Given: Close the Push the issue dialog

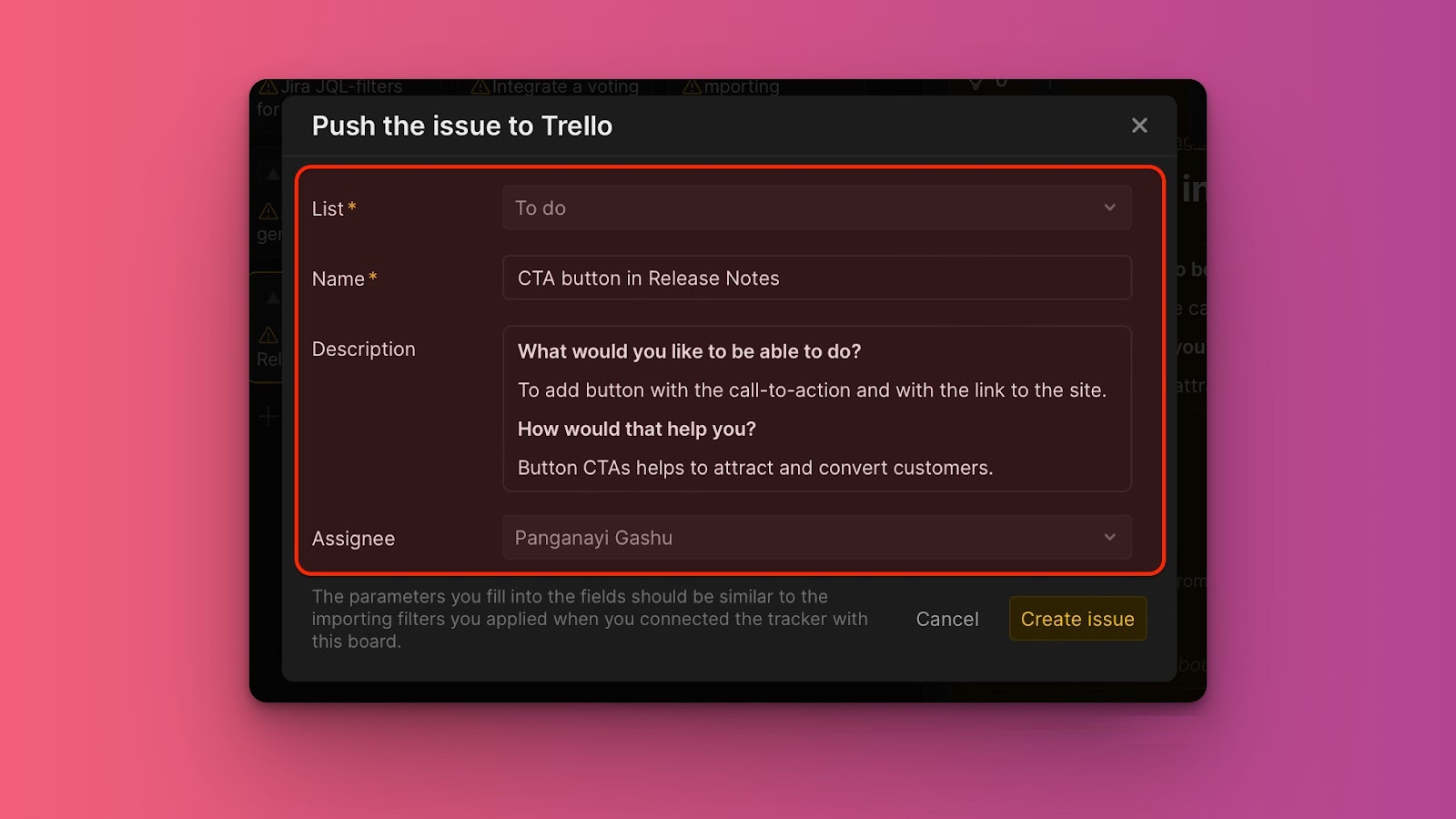Looking at the screenshot, I should pos(1139,126).
